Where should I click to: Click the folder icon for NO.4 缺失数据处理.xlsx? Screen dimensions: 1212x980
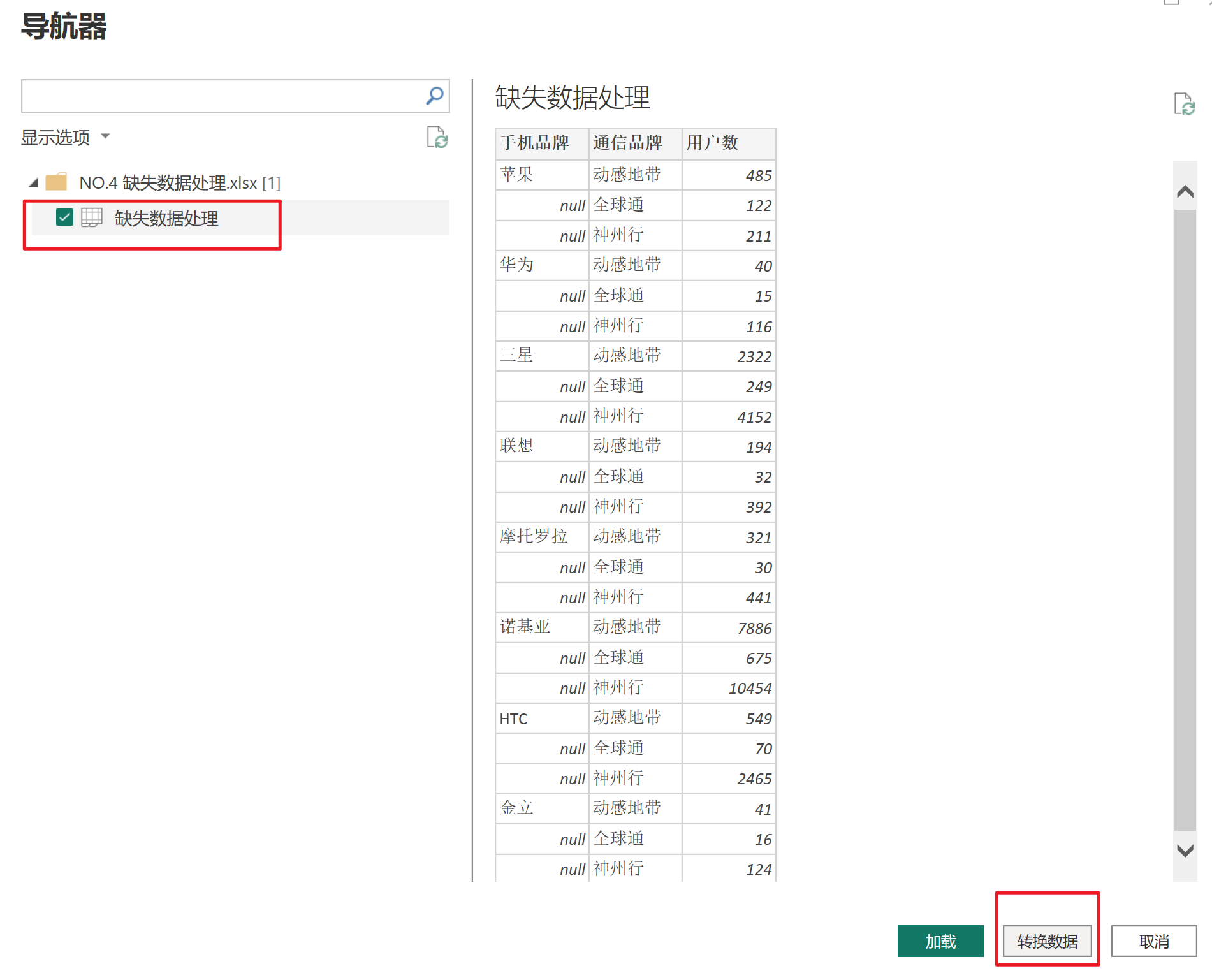click(x=56, y=182)
